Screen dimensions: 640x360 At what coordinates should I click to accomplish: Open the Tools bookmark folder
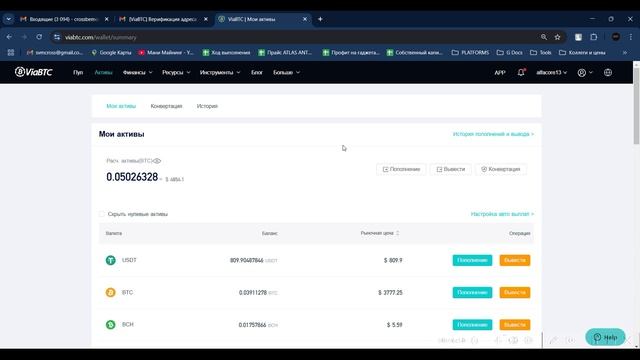click(540, 53)
